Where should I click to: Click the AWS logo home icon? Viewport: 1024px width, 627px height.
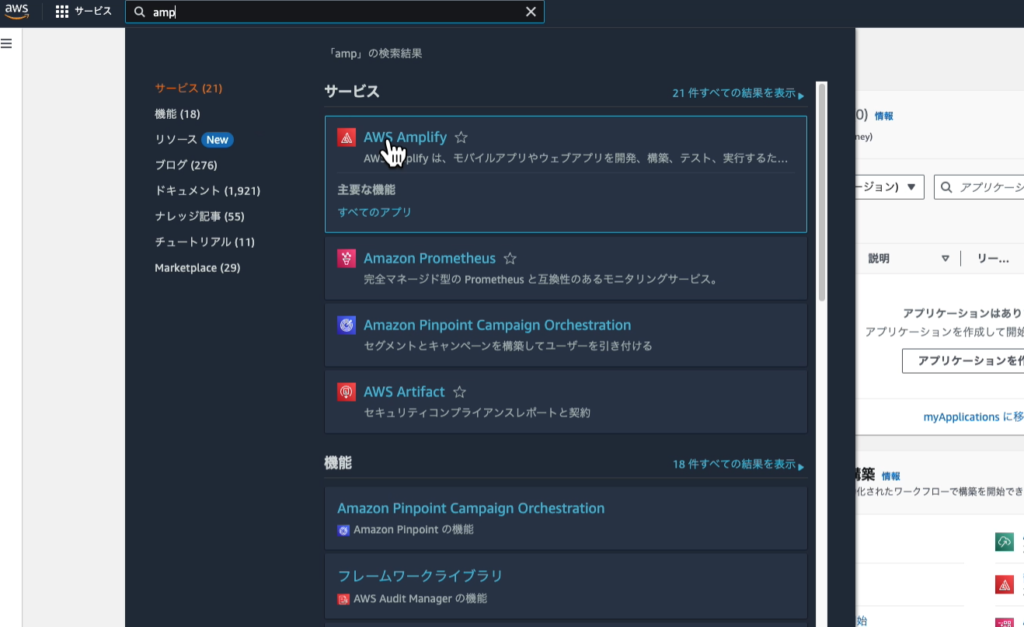pos(17,11)
